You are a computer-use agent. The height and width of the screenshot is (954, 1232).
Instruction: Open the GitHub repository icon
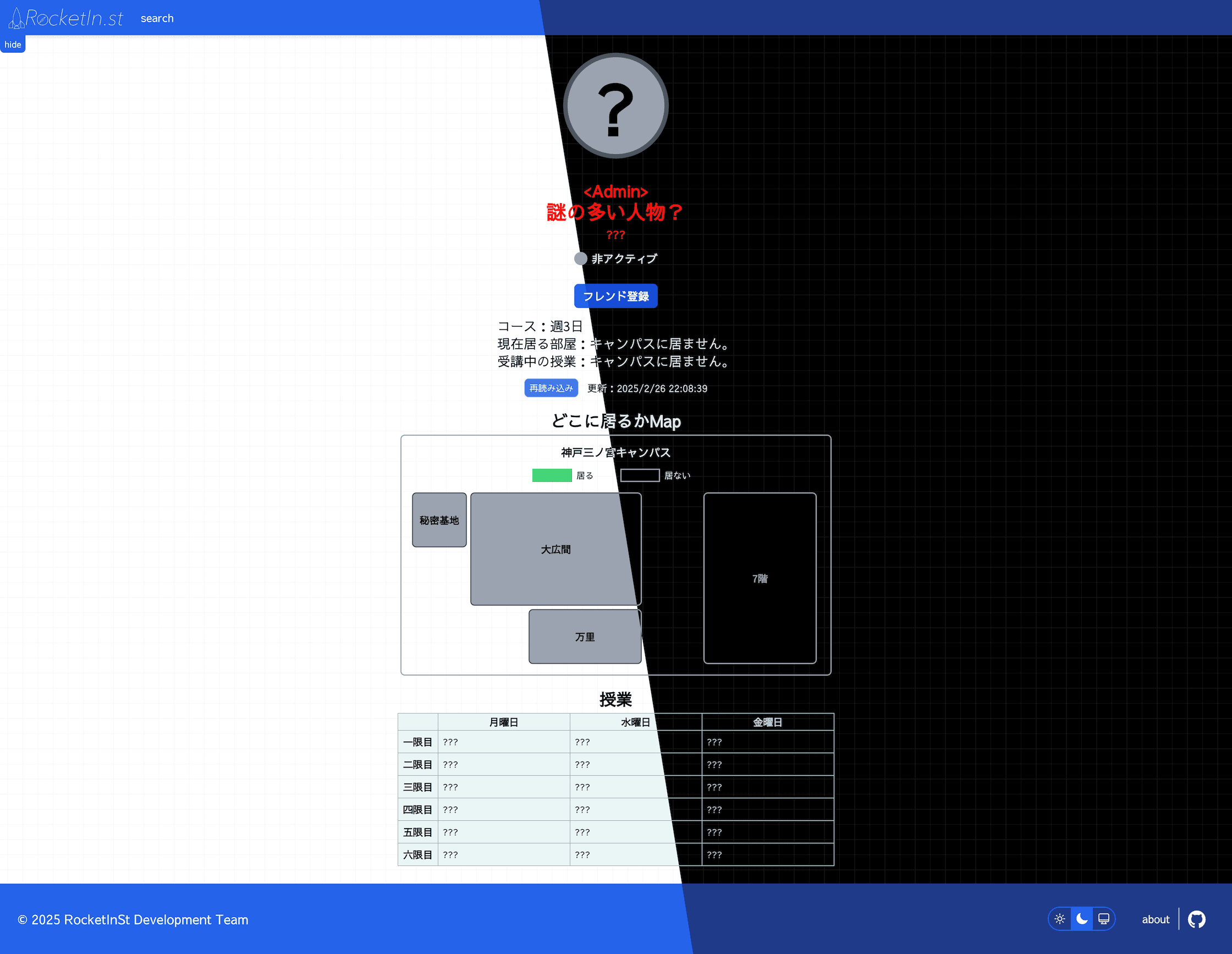click(x=1197, y=919)
